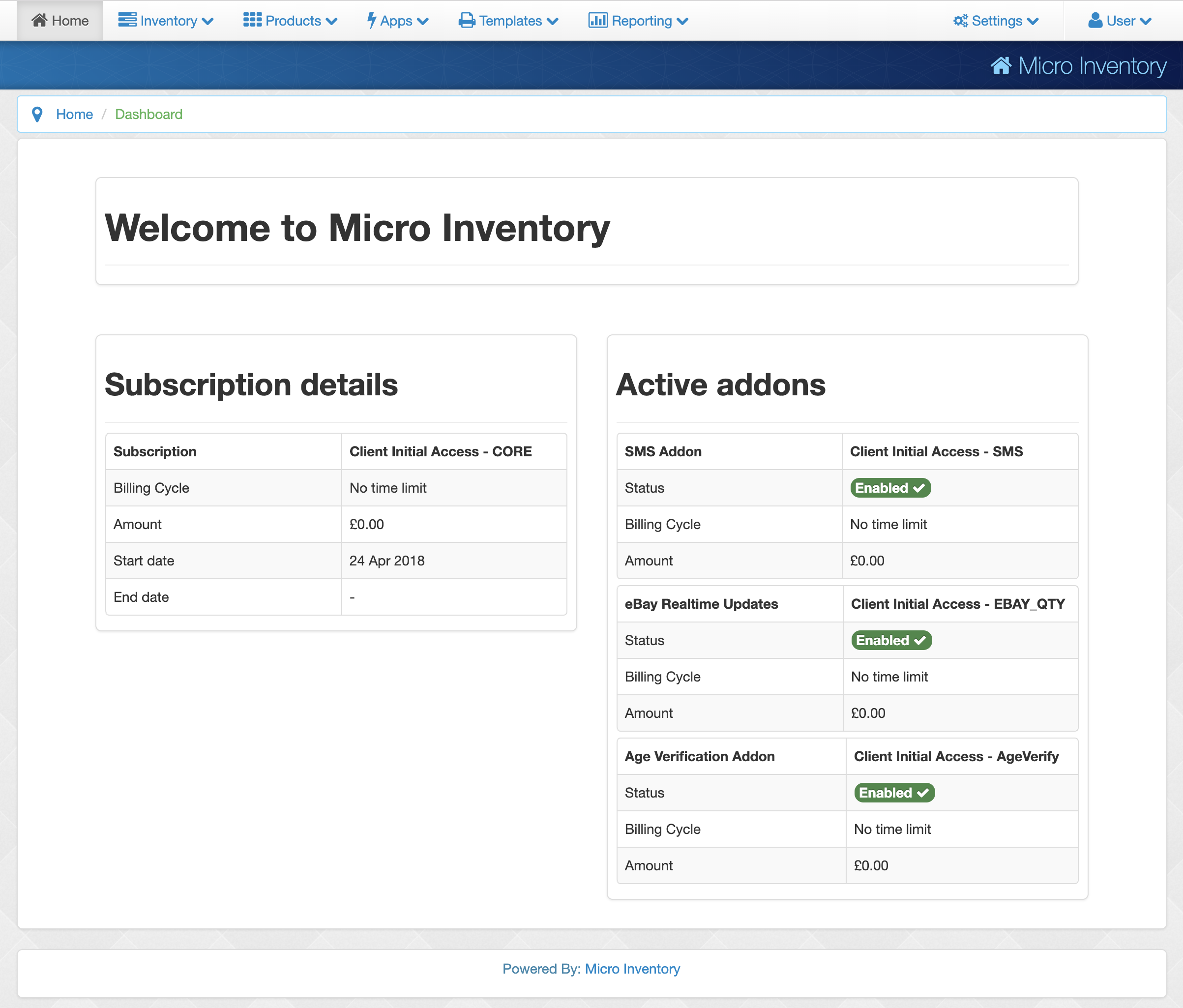Click the Subscription details heading
This screenshot has width=1183, height=1008.
click(x=251, y=385)
